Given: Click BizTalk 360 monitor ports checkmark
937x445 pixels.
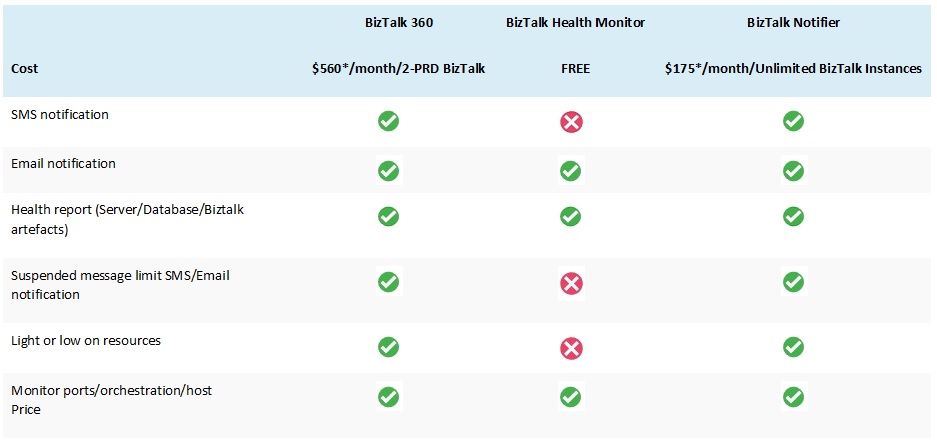Looking at the screenshot, I should 389,397.
